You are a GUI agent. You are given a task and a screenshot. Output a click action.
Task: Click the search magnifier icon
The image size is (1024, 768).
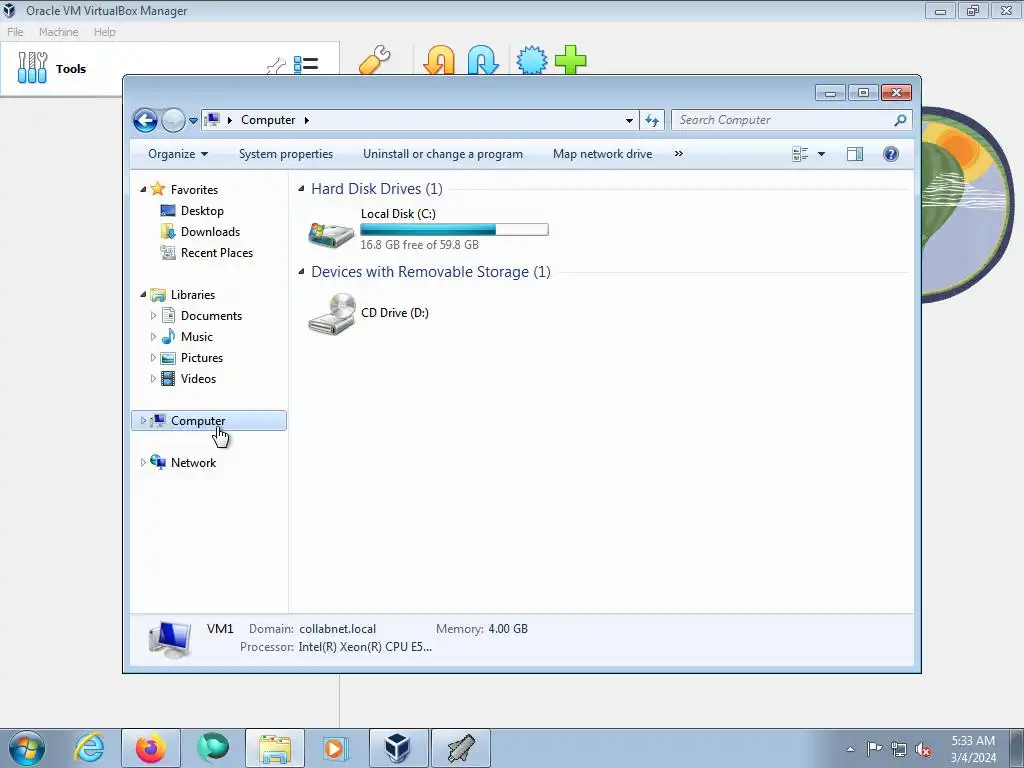(x=901, y=120)
